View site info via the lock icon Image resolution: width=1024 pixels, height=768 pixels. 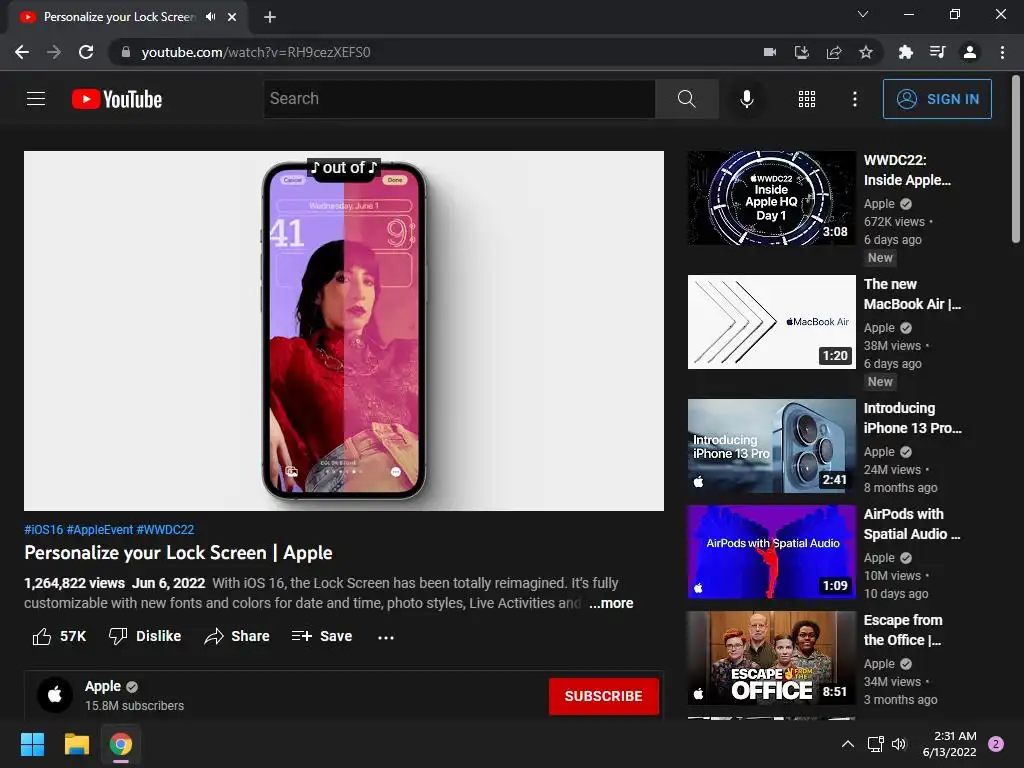(x=125, y=52)
